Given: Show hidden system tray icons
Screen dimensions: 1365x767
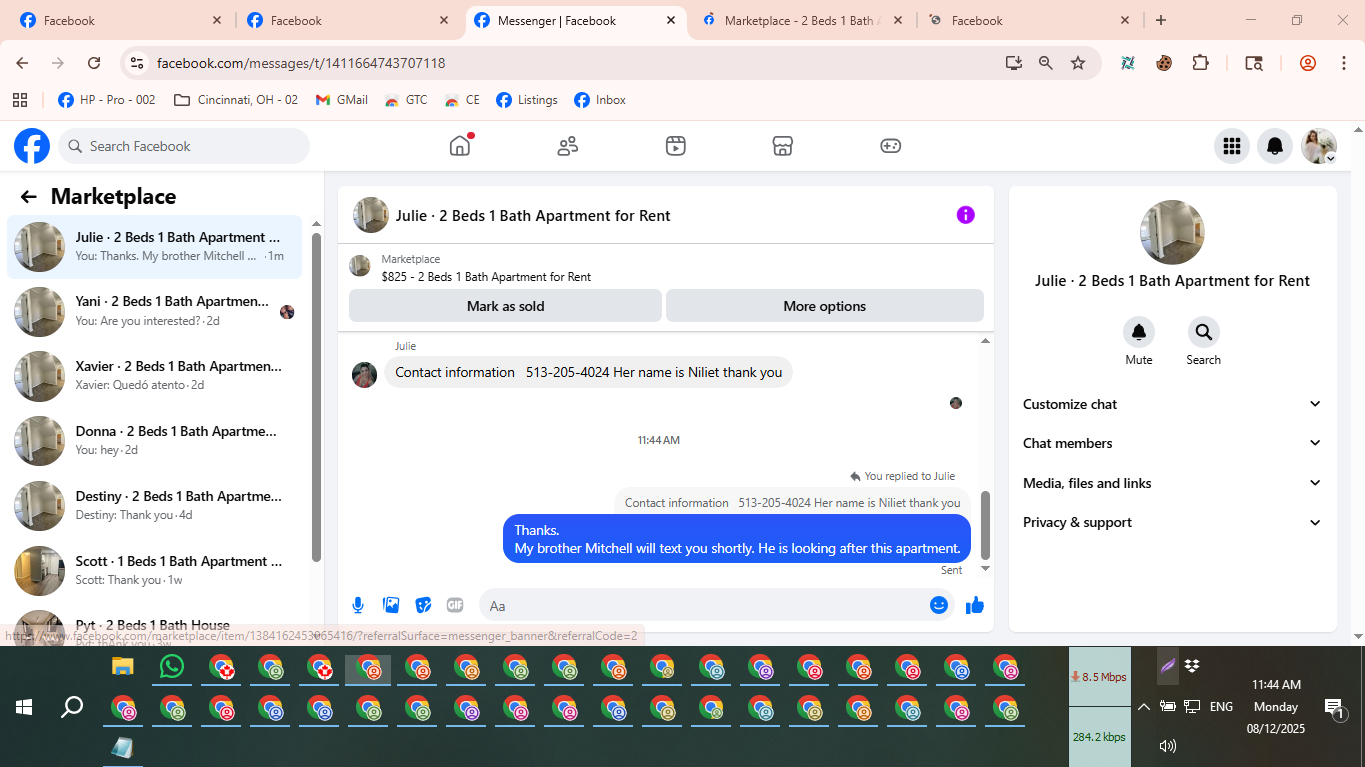Looking at the screenshot, I should [1143, 707].
